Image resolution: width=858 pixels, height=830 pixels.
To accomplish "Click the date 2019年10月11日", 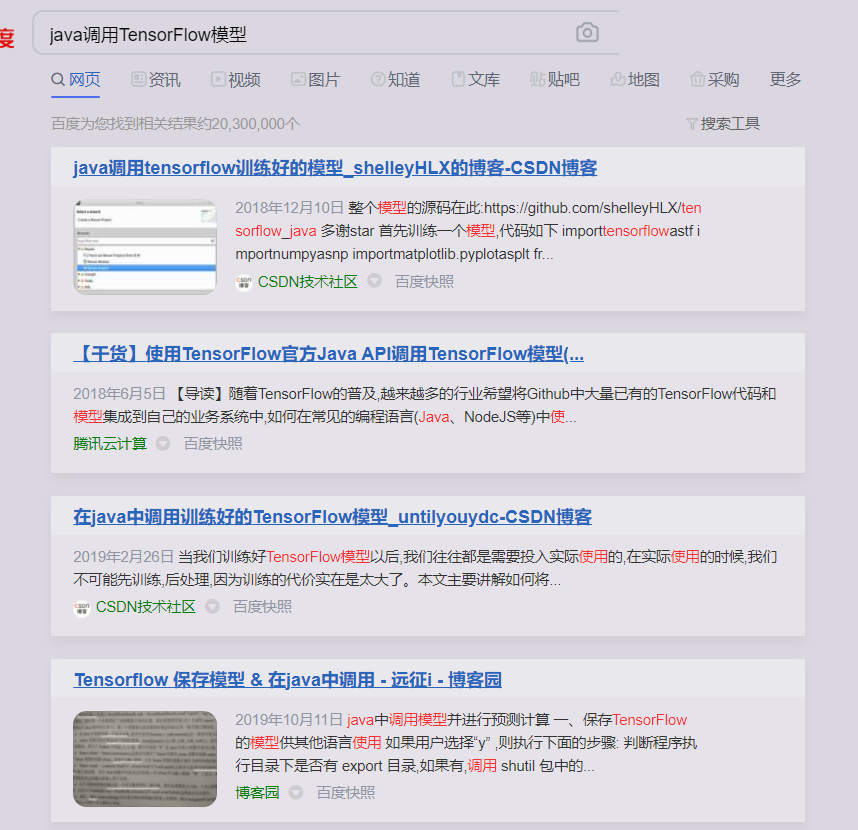I will pos(289,720).
